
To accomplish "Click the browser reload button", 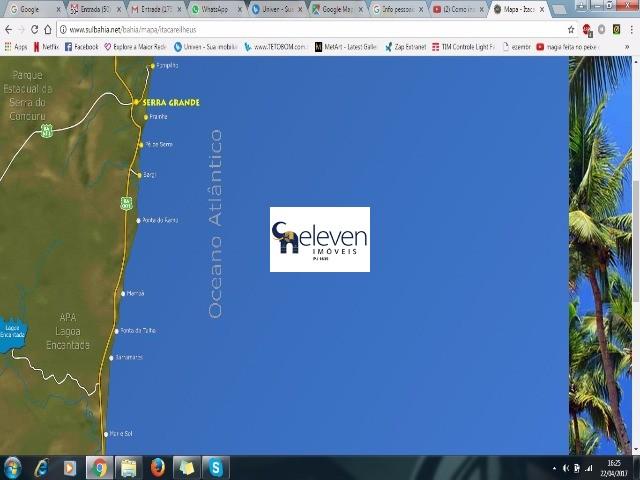I will (x=34, y=30).
